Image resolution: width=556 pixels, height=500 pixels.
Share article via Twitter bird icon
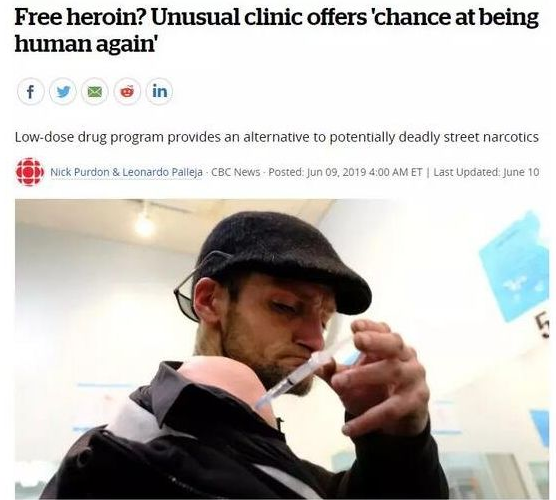pos(63,91)
